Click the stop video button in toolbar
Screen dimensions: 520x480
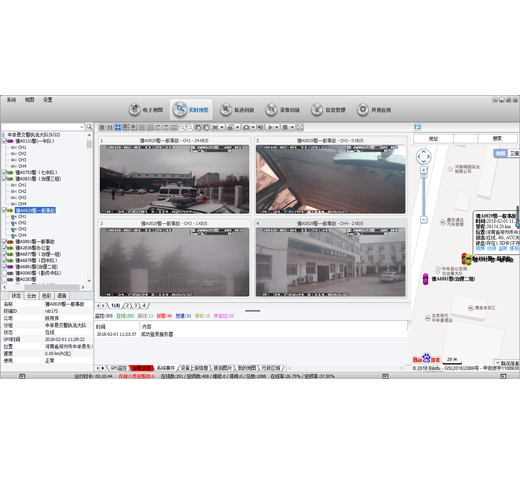(285, 127)
